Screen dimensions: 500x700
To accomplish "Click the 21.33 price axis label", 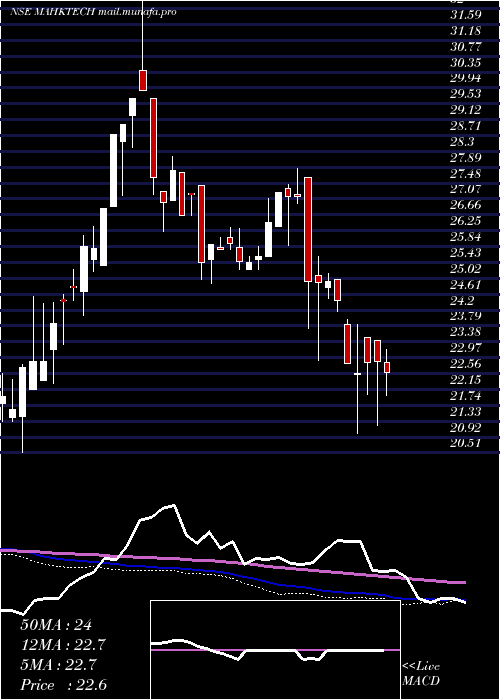I will pos(466,411).
